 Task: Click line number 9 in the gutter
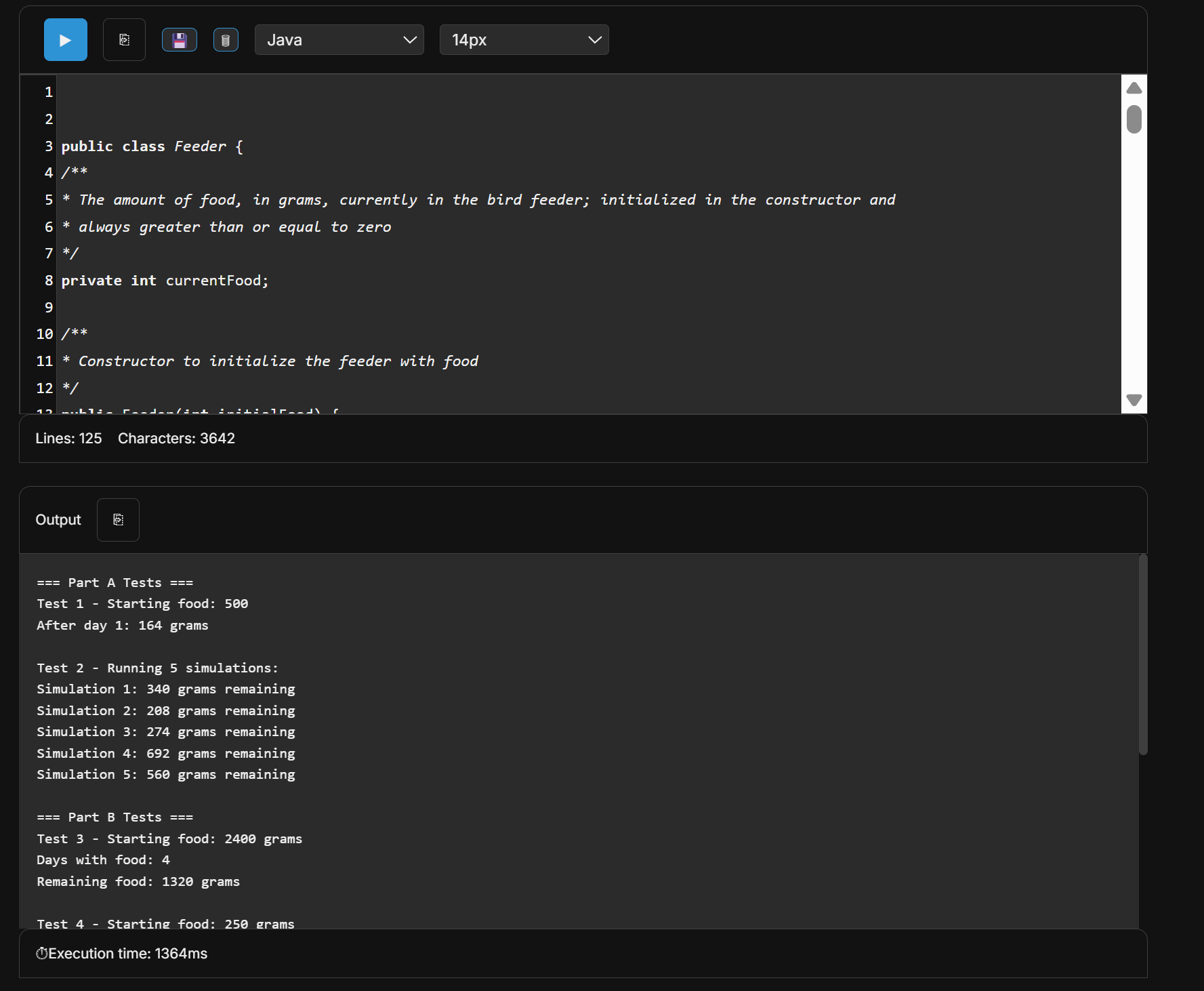point(48,308)
